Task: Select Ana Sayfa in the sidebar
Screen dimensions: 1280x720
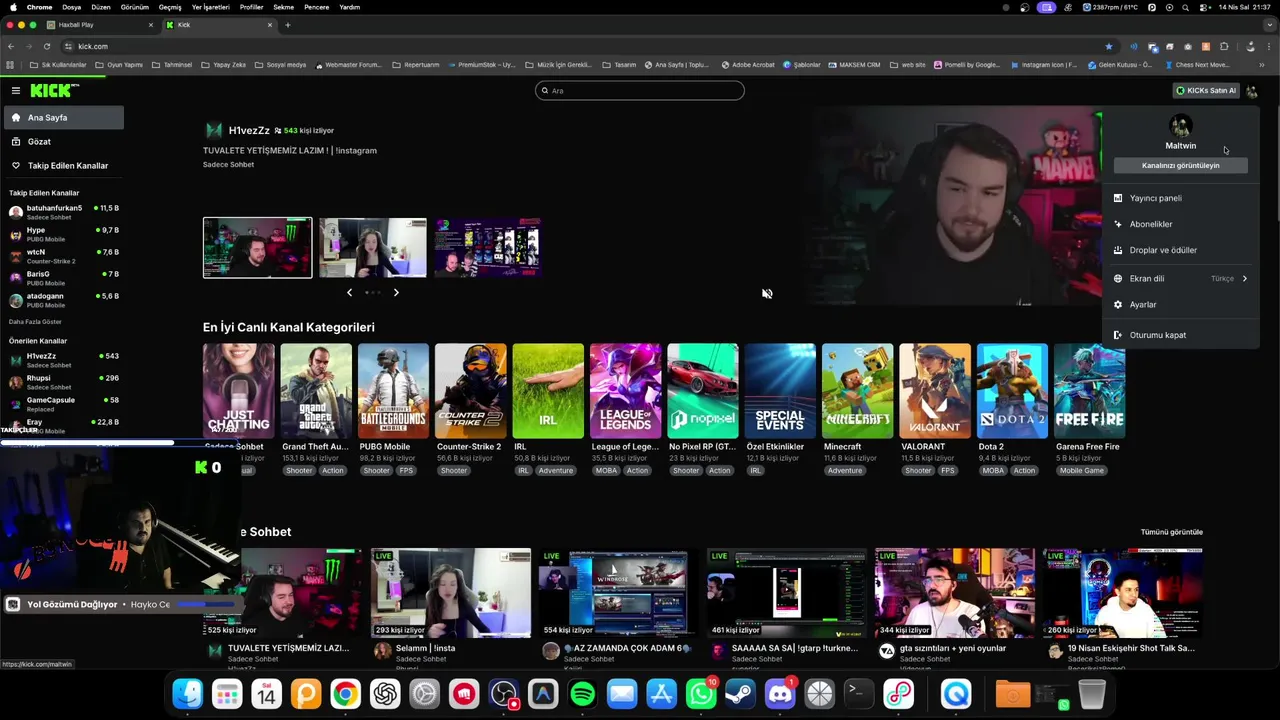Action: pos(64,117)
